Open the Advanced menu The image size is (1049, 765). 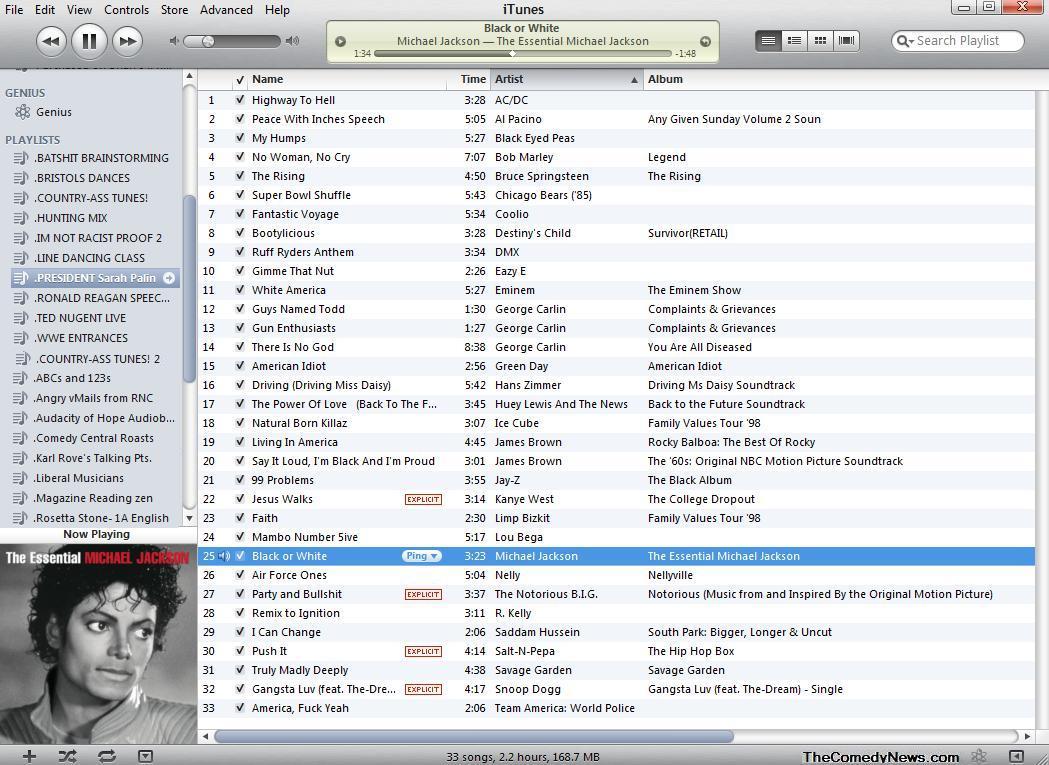226,10
